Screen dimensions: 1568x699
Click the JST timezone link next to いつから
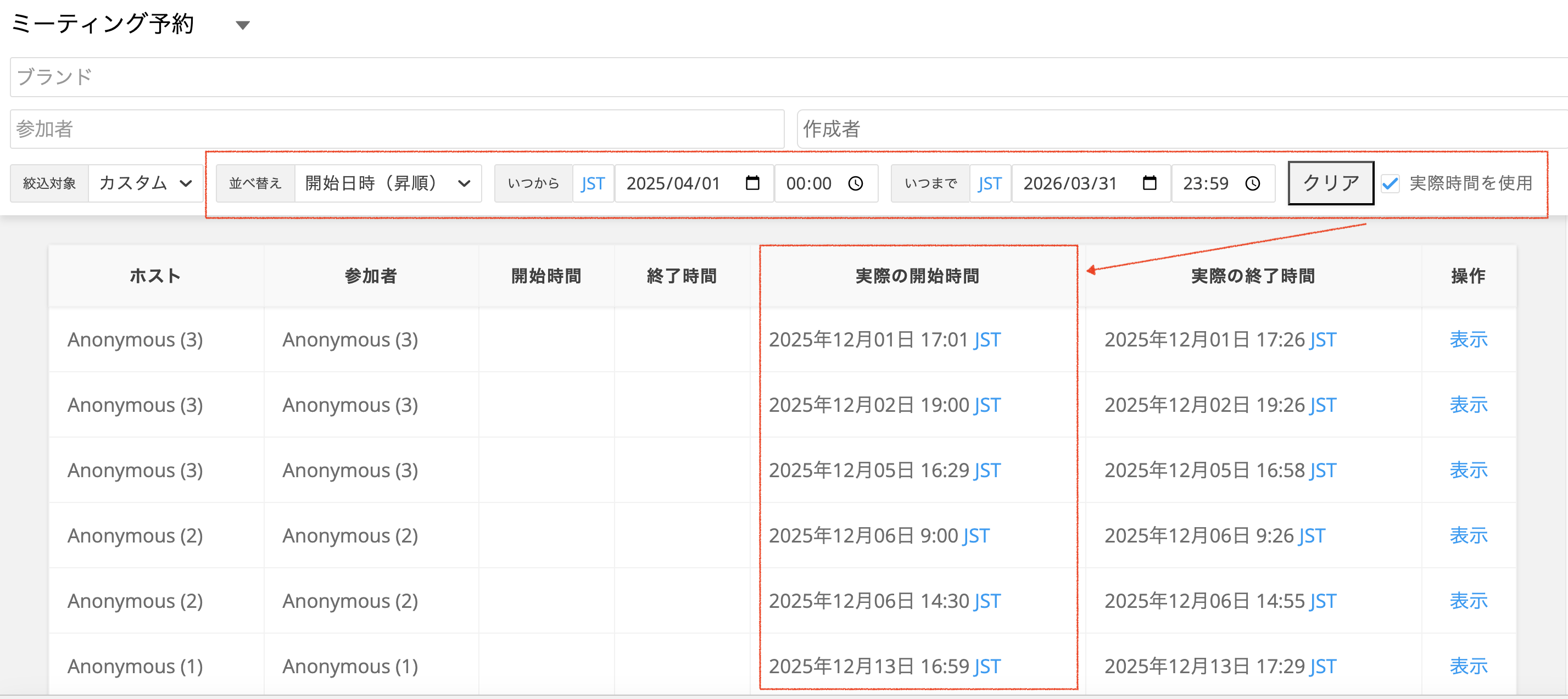(x=592, y=183)
